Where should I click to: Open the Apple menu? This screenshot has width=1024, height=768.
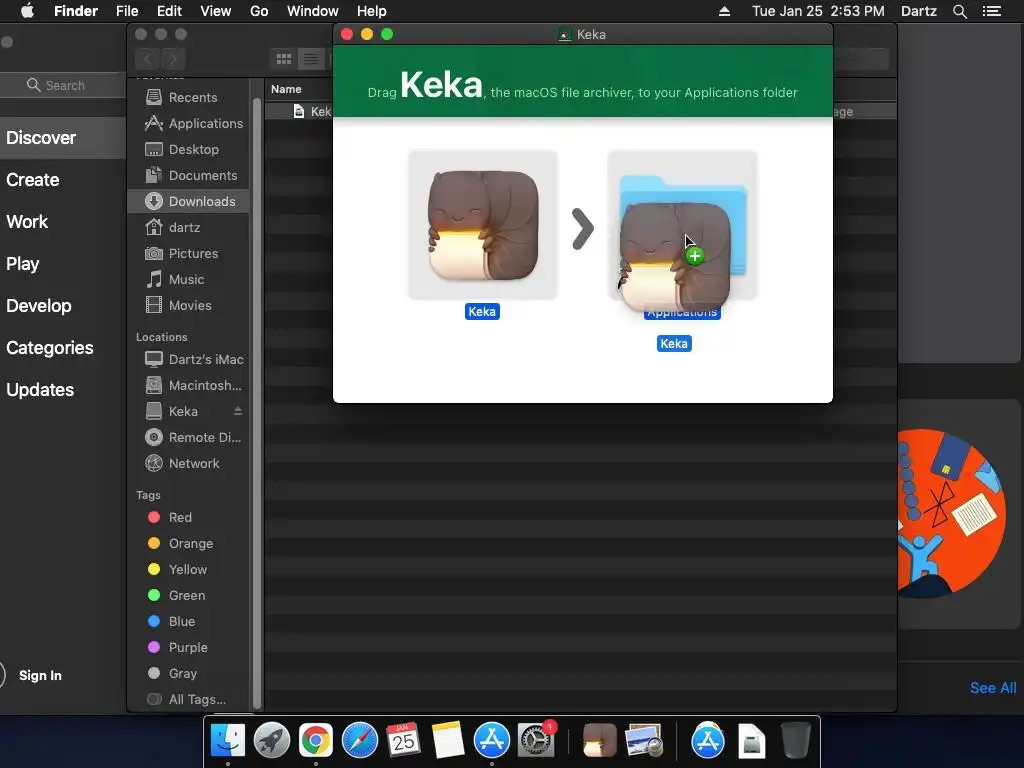(27, 11)
